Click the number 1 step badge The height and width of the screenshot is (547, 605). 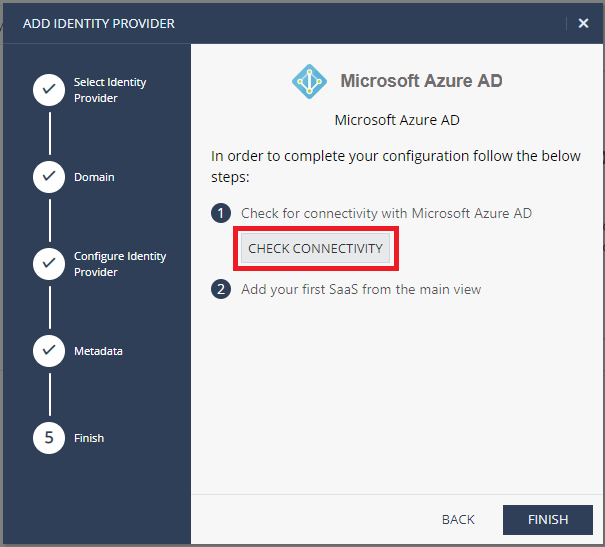click(x=221, y=213)
